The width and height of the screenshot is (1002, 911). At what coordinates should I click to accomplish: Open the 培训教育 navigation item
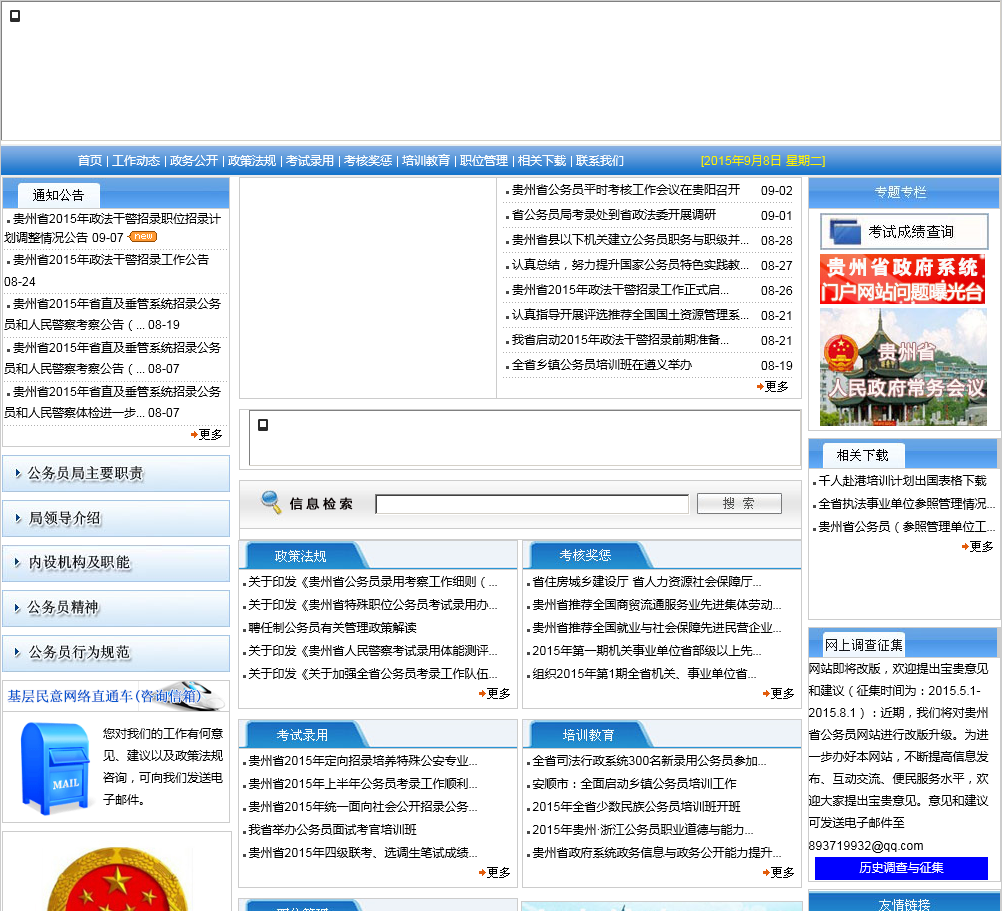pos(426,161)
